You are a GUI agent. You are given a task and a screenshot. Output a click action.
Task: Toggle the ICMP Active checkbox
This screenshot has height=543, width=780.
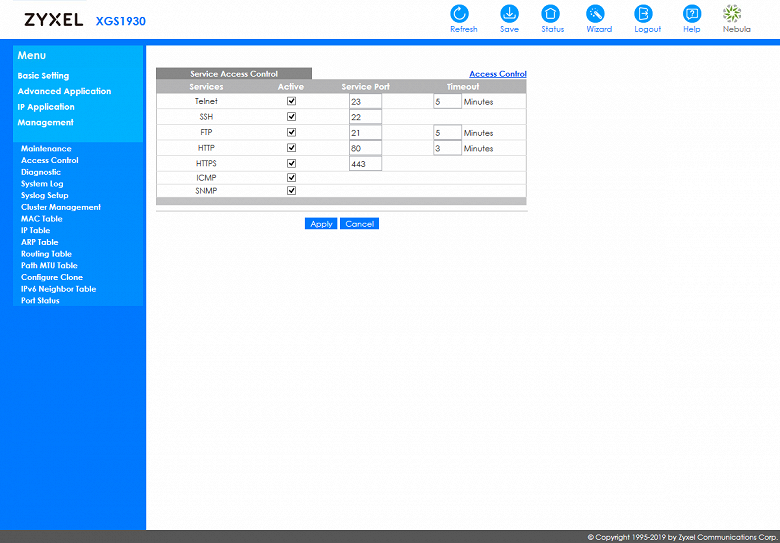(292, 178)
